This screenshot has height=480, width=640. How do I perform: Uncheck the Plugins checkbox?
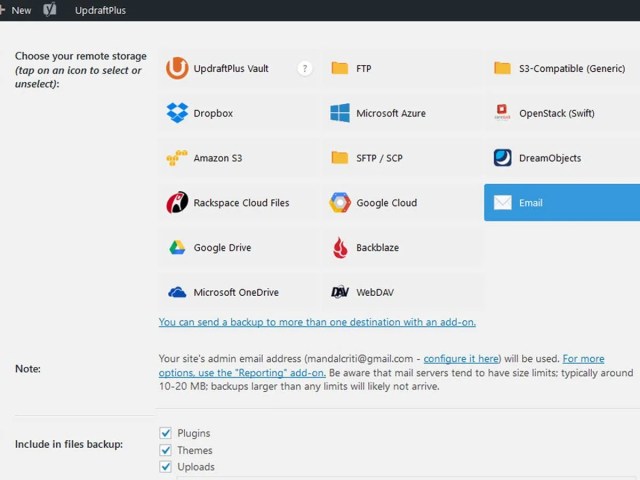tap(165, 433)
